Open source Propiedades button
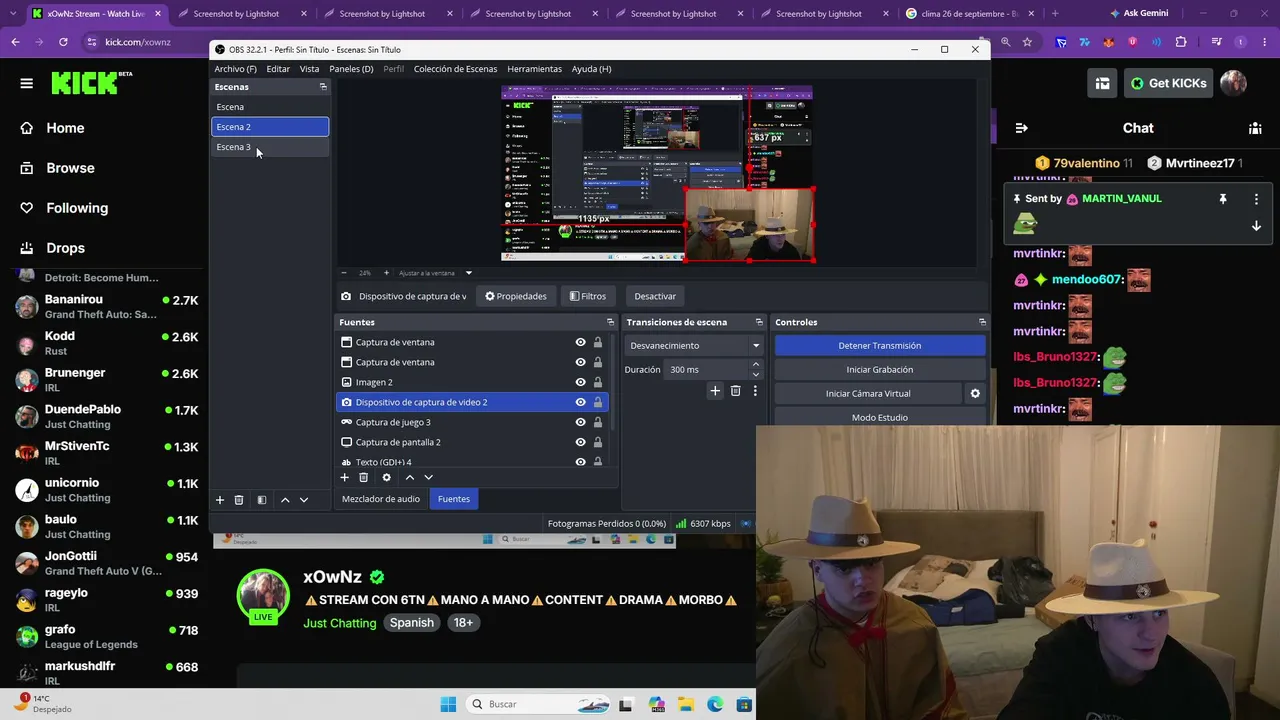Screen dimensions: 1280x720 point(516,296)
